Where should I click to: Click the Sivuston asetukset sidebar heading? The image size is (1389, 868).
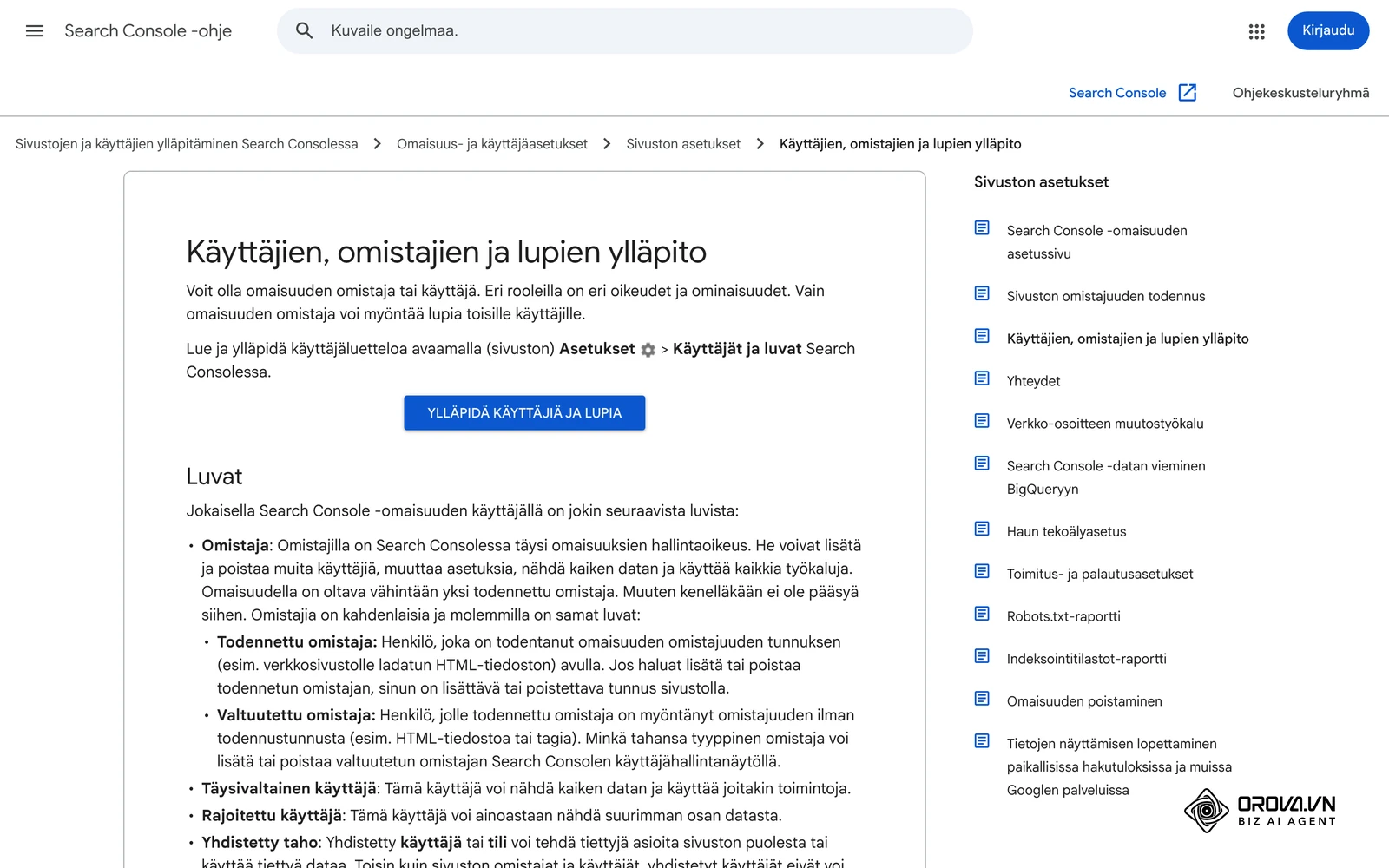pyautogui.click(x=1041, y=182)
